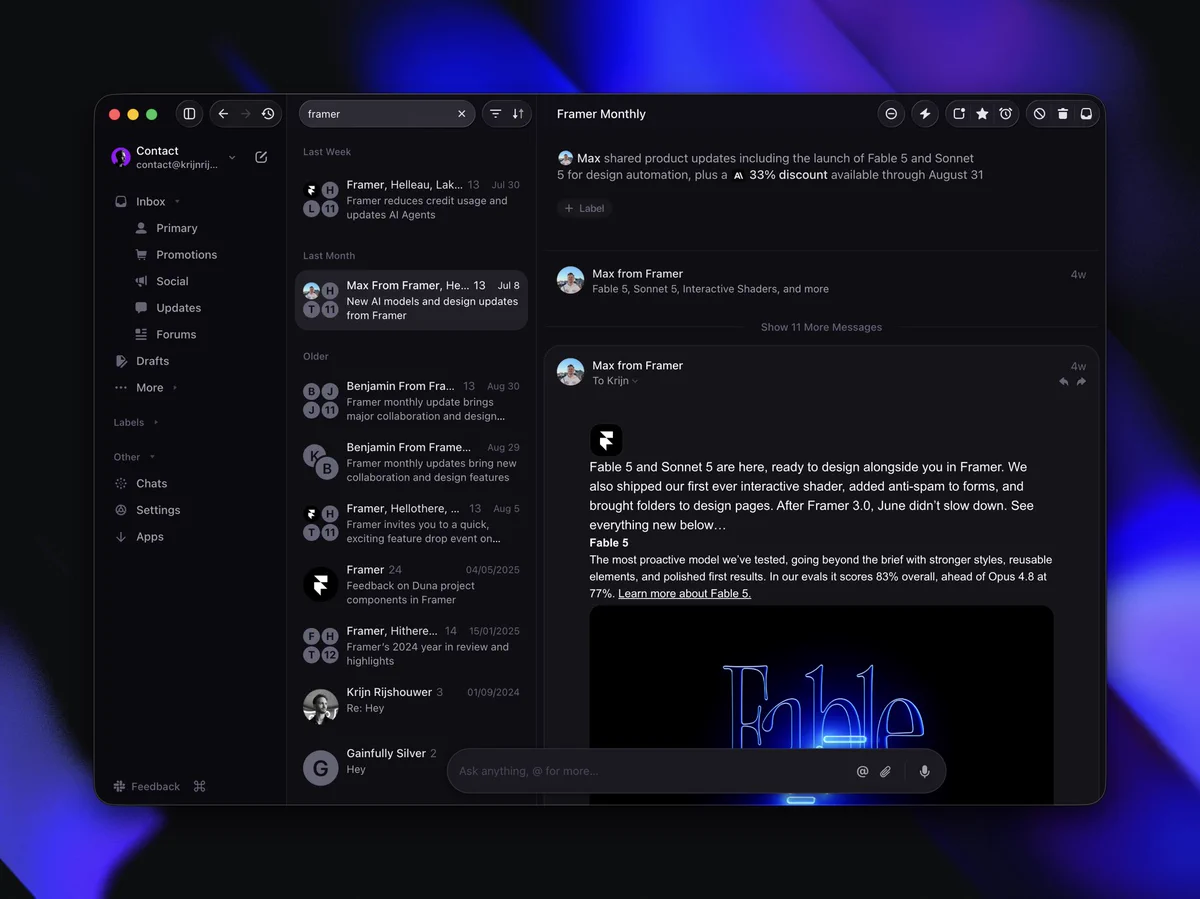The image size is (1200, 899).
Task: Star the Framer Monthly thread
Action: pyautogui.click(x=982, y=114)
